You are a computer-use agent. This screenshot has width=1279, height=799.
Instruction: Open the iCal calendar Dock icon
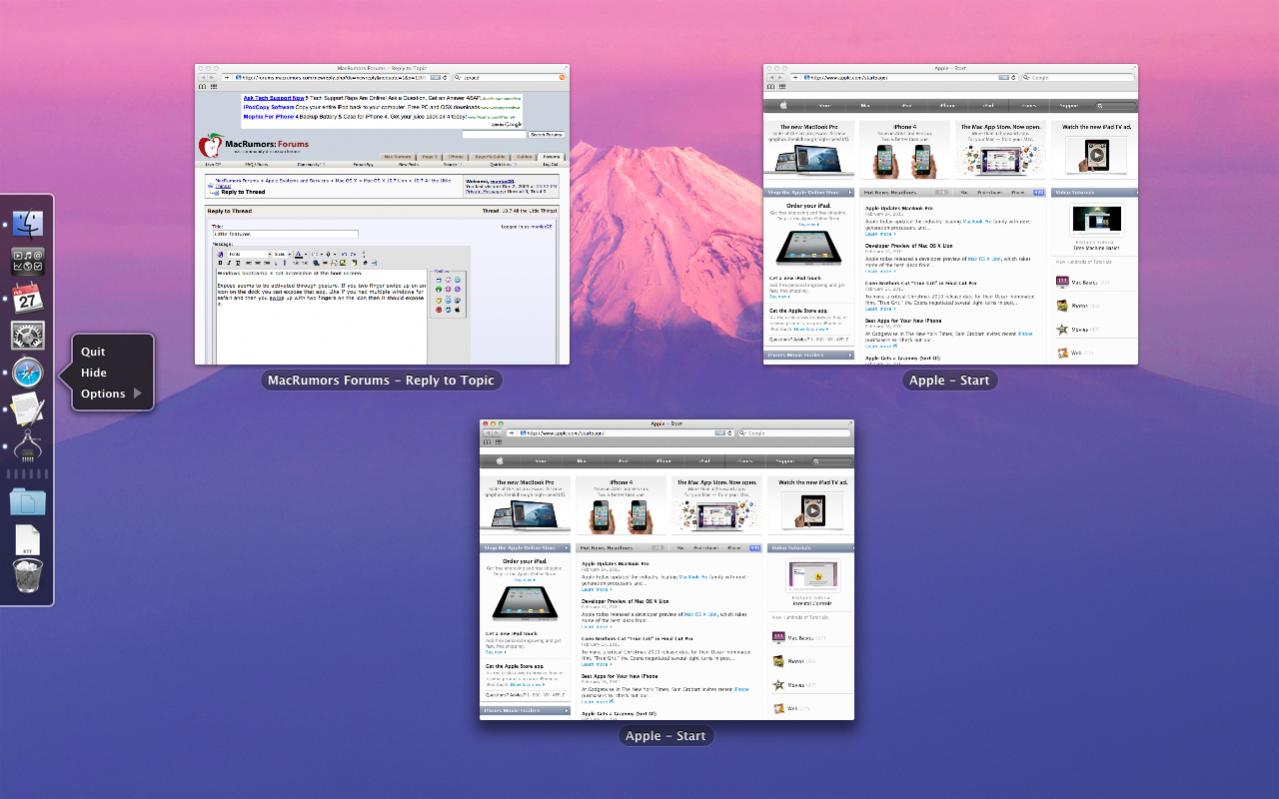click(x=28, y=298)
